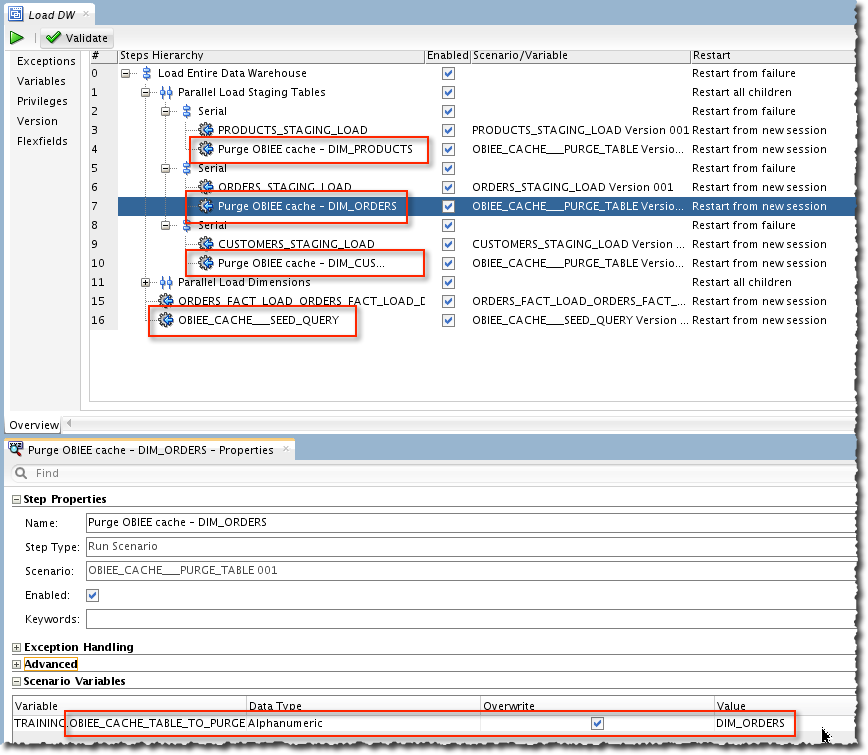868x755 pixels.
Task: Open the Privileges side tab
Action: pyautogui.click(x=42, y=101)
